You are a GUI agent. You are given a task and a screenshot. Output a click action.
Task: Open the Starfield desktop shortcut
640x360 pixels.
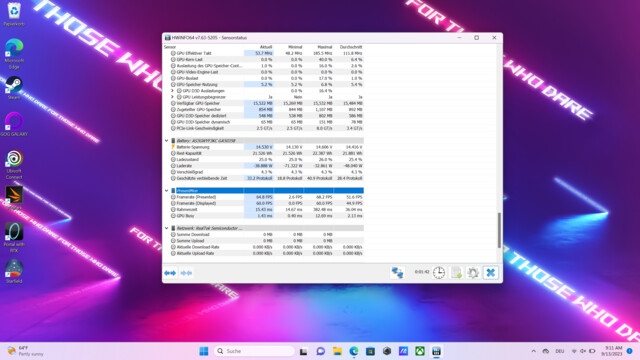point(14,271)
